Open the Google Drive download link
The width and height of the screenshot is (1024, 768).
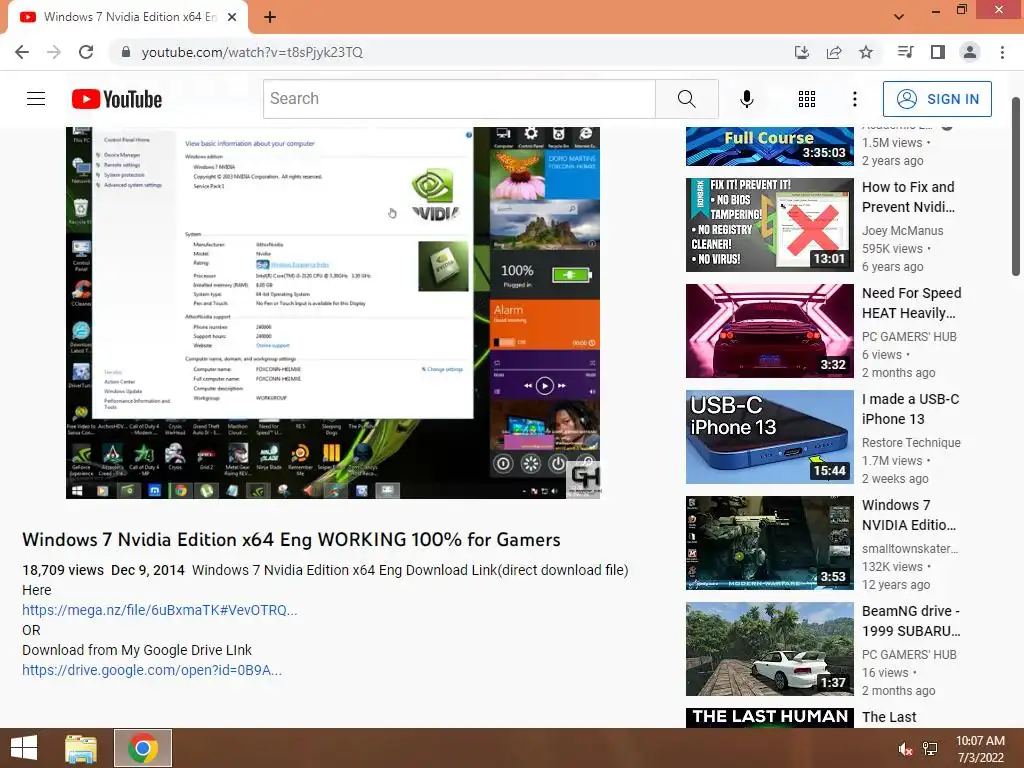[152, 670]
